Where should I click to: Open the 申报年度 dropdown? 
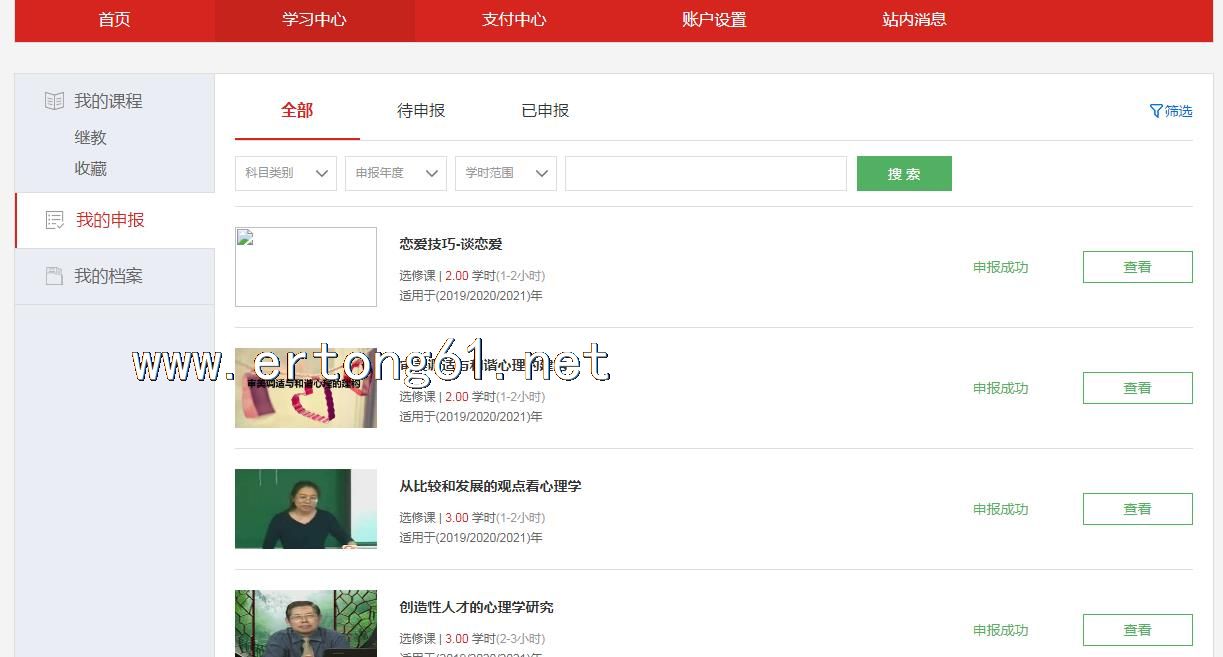click(396, 173)
